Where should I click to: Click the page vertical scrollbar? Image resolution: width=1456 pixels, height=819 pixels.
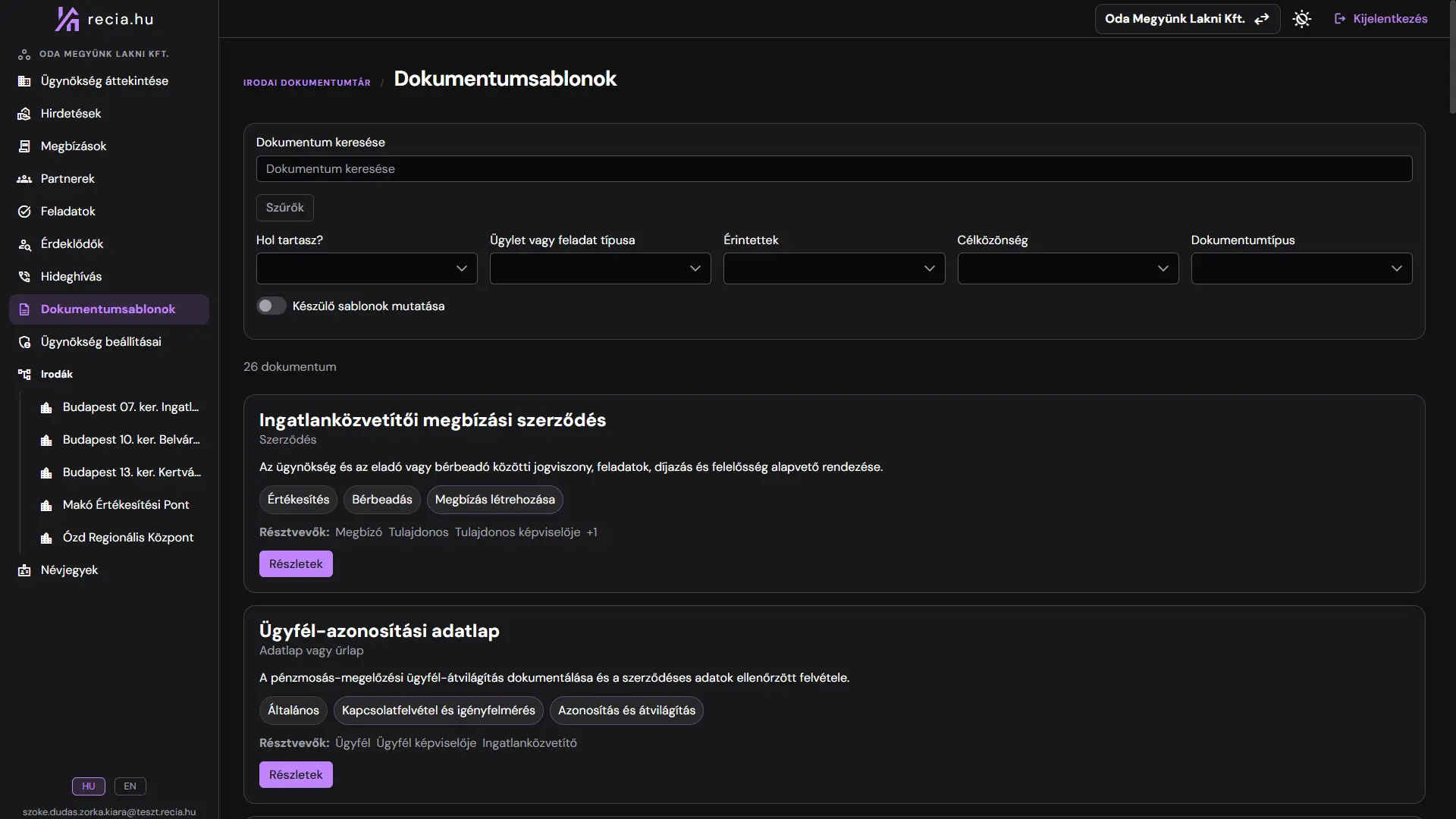click(1452, 57)
